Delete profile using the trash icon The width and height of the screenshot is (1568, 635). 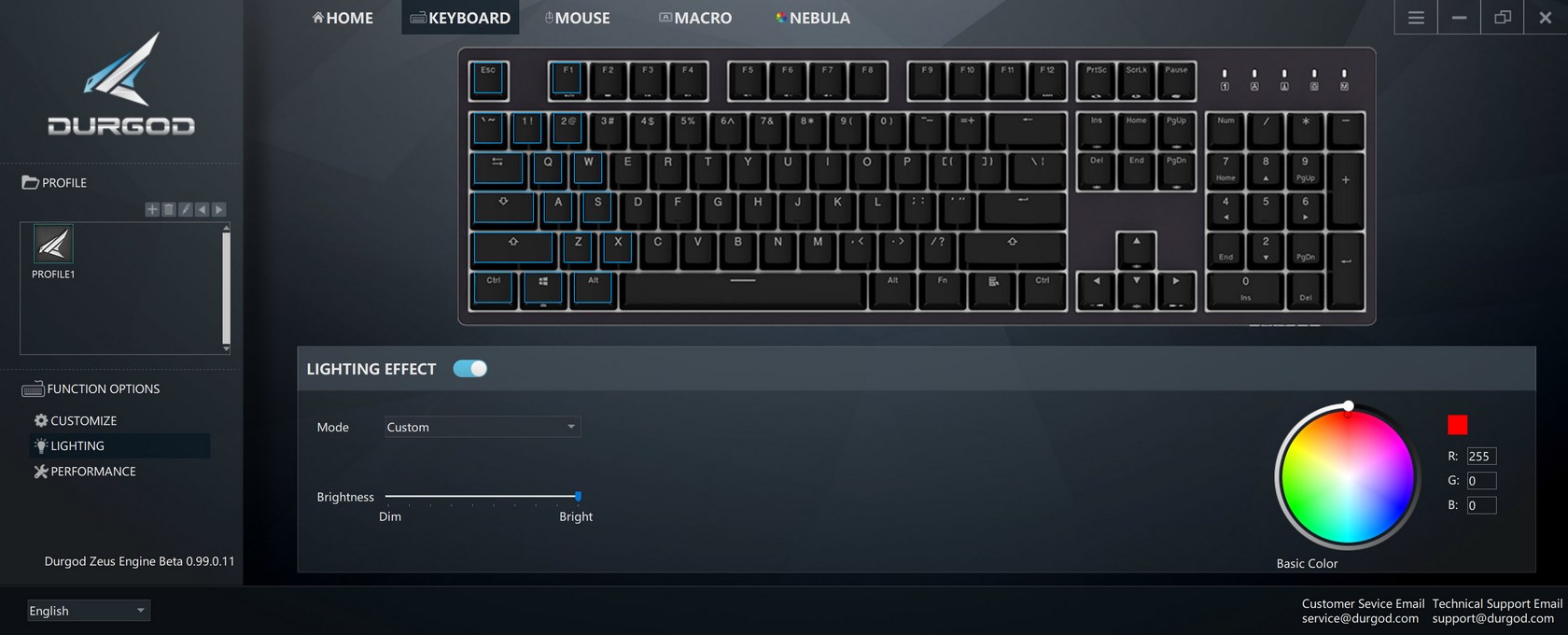168,209
